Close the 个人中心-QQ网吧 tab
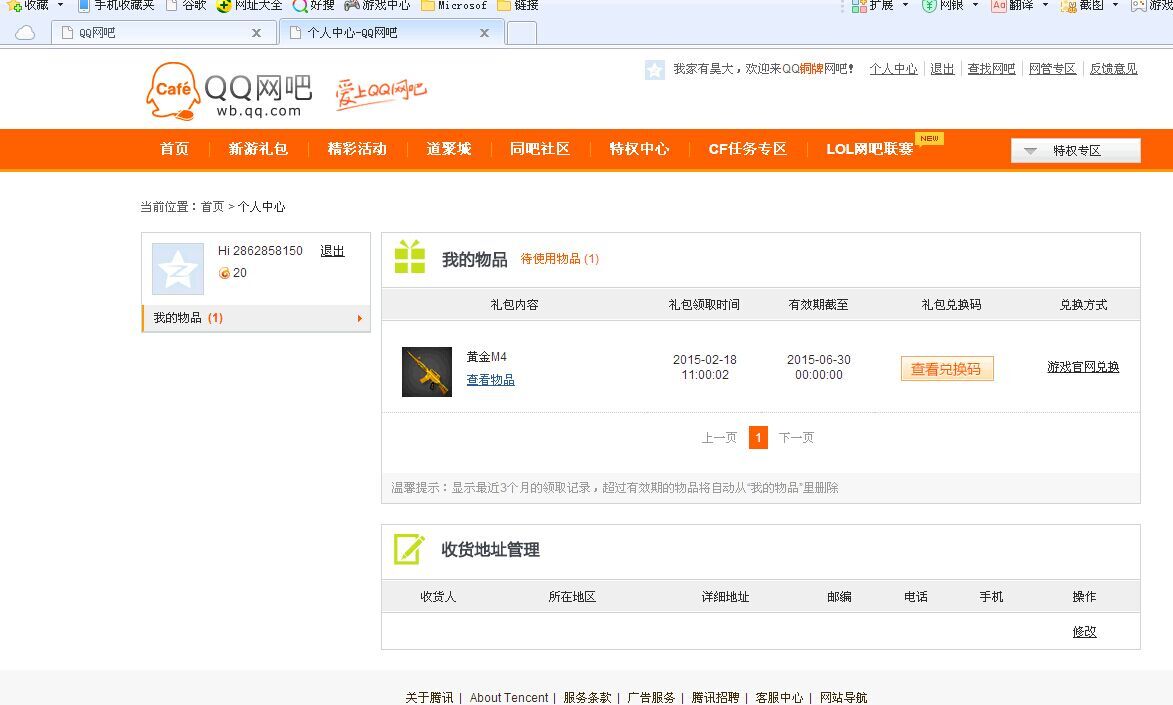 (x=485, y=33)
